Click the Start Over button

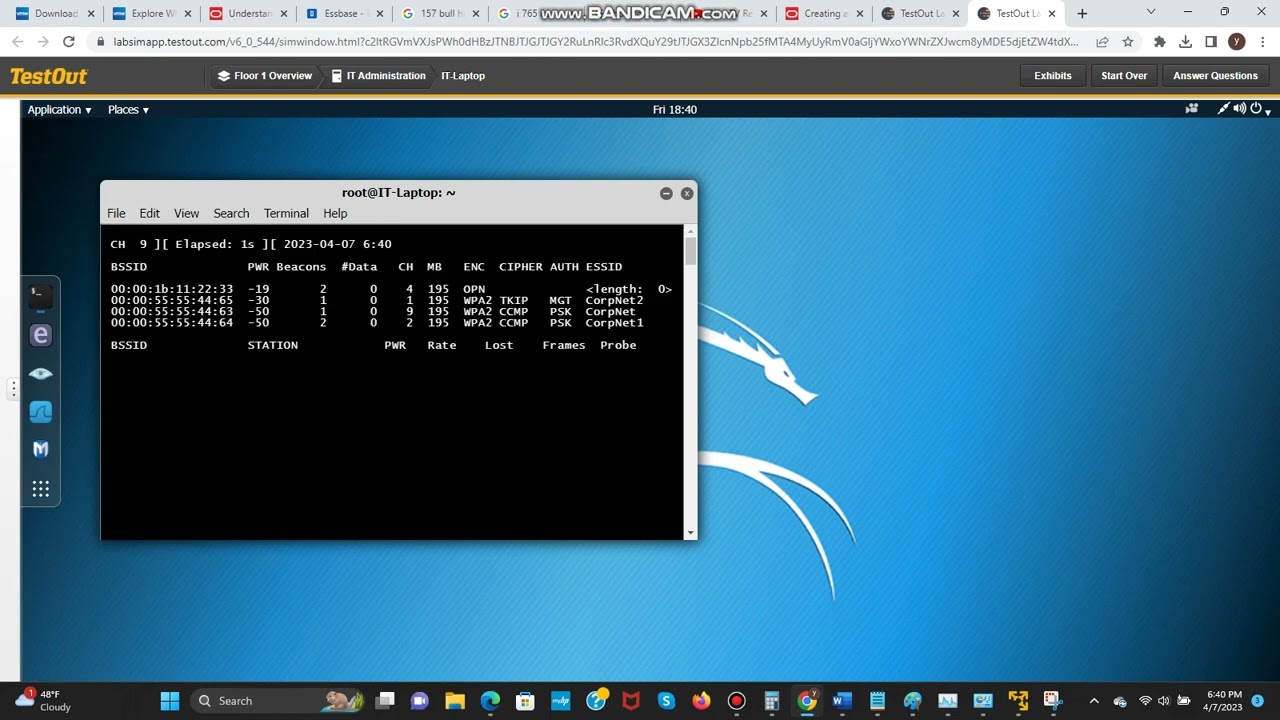(x=1124, y=76)
